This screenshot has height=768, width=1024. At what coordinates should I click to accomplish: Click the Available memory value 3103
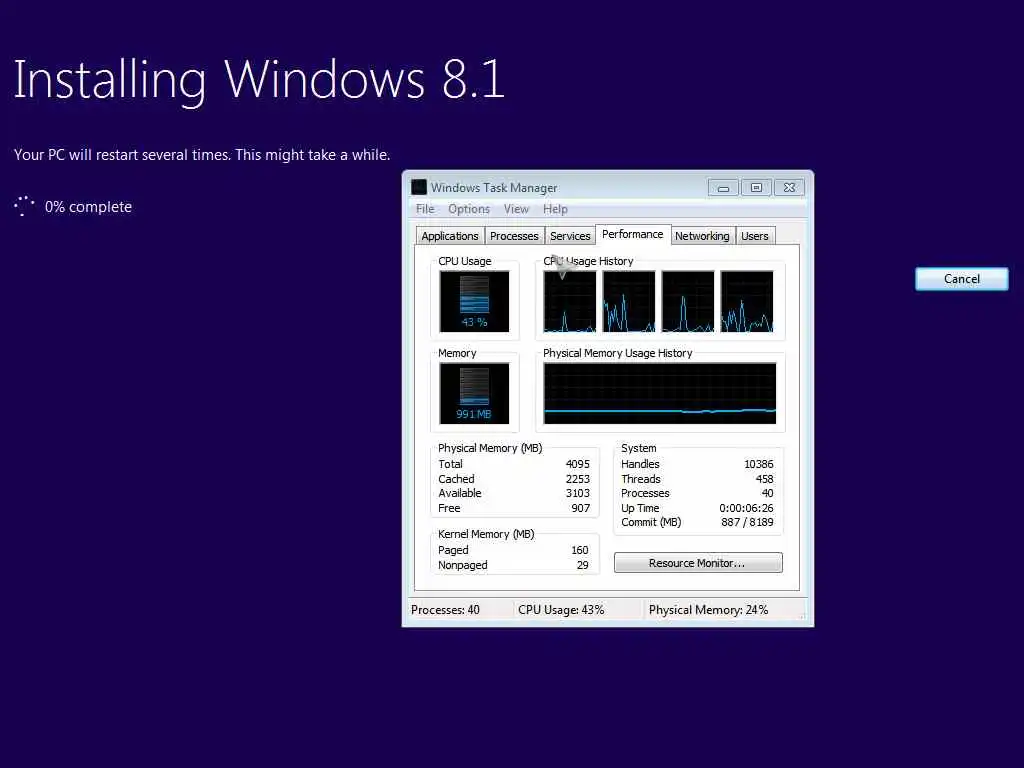point(577,494)
